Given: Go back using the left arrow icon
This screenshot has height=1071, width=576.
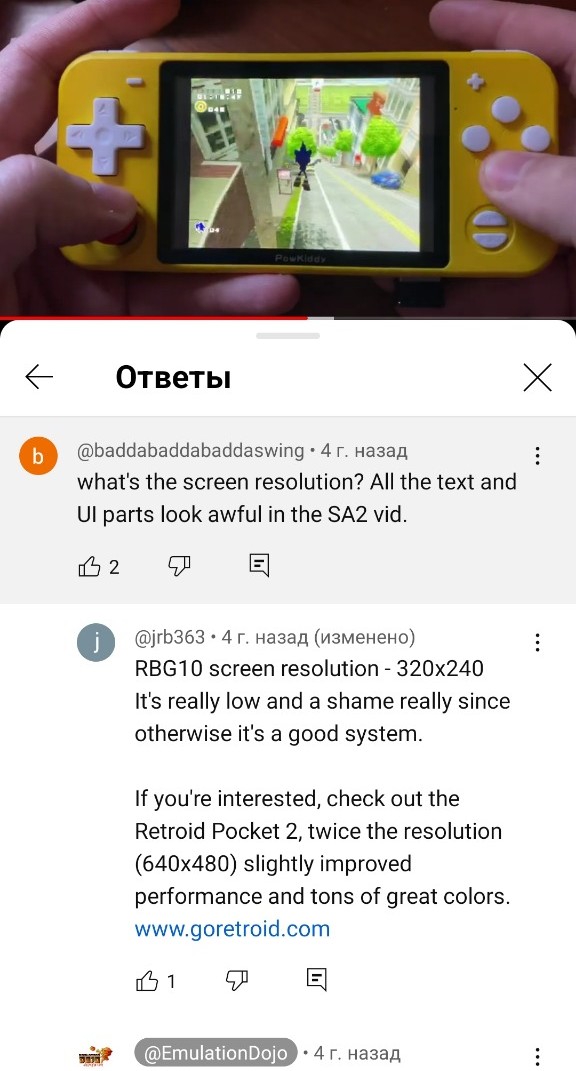Looking at the screenshot, I should (x=39, y=376).
